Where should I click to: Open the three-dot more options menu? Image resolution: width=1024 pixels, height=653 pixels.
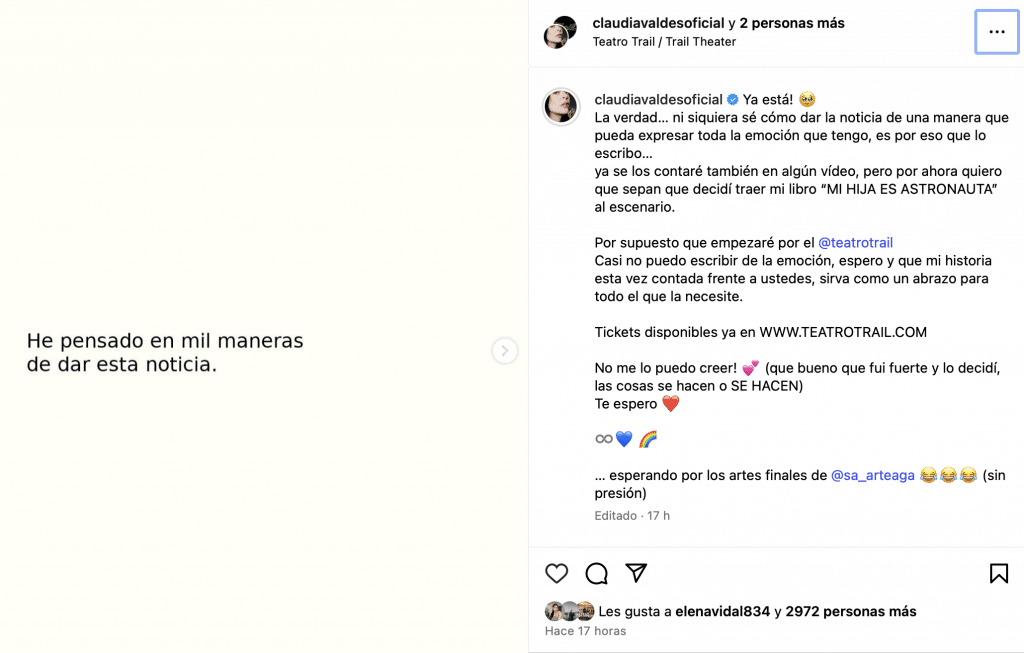[997, 32]
